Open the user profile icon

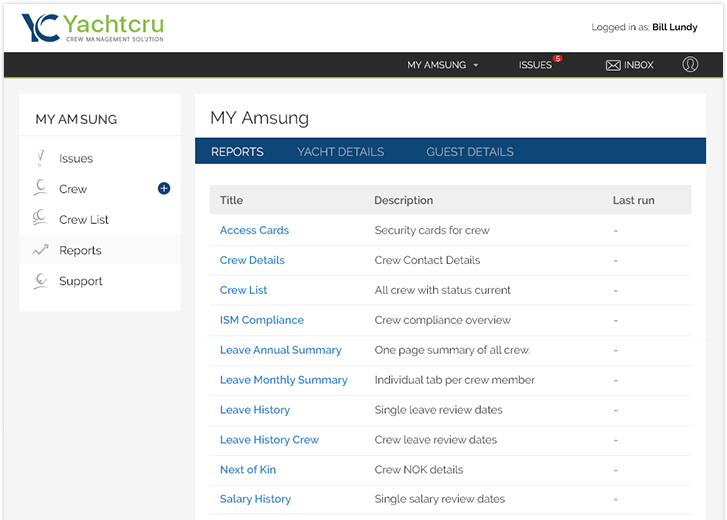pyautogui.click(x=690, y=64)
